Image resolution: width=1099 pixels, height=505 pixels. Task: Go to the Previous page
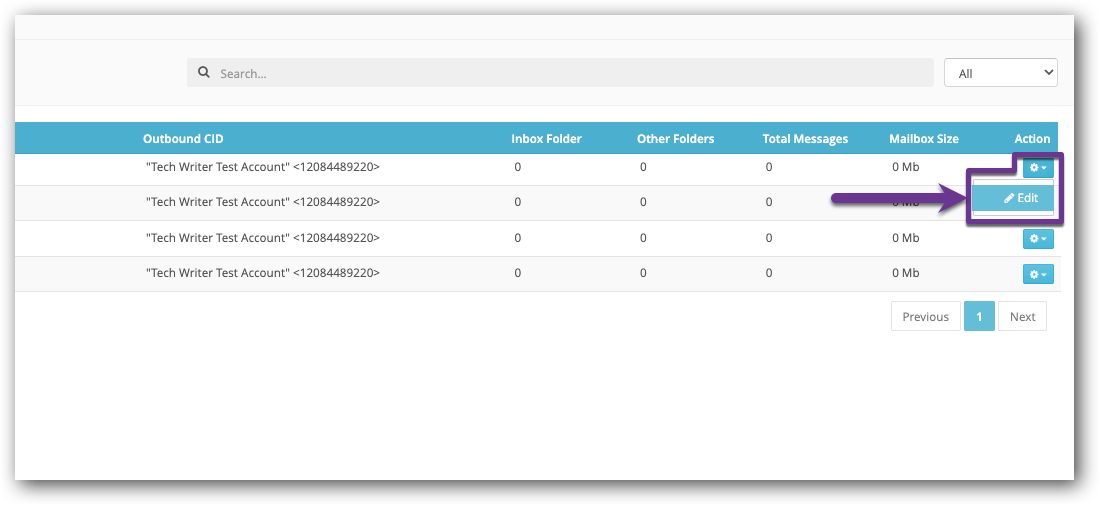pyautogui.click(x=925, y=317)
